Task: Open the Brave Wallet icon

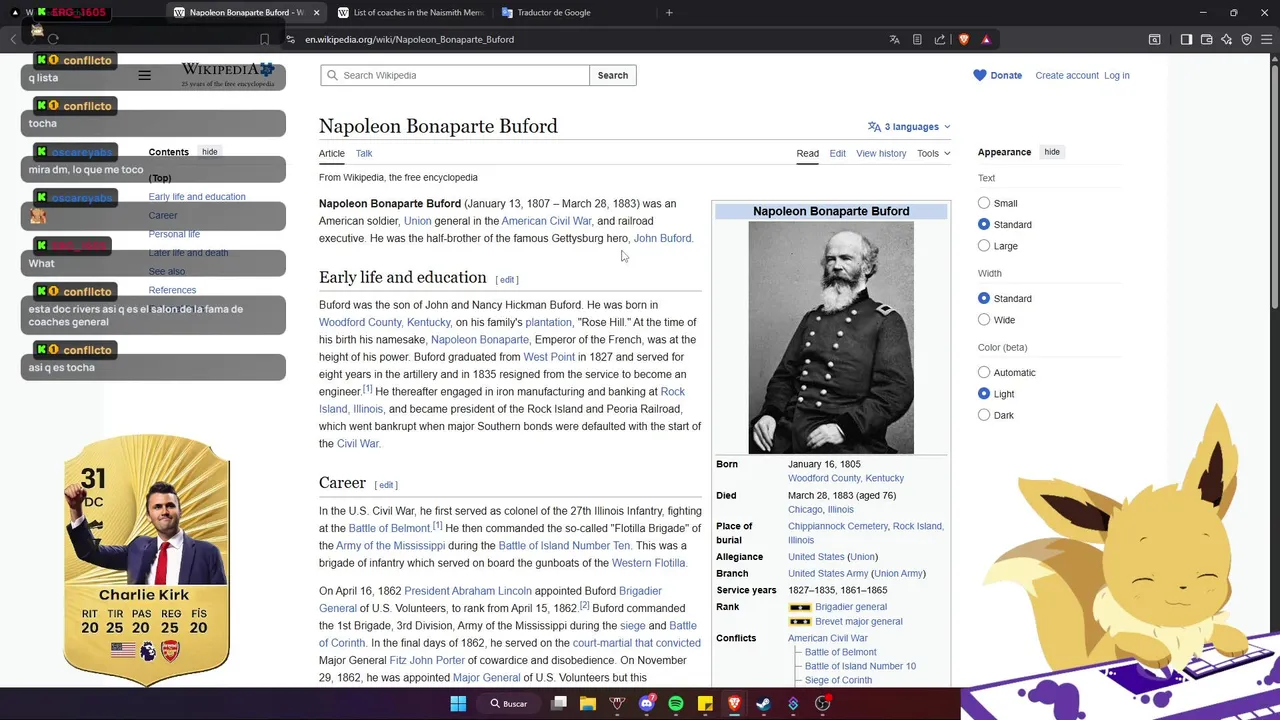Action: click(1207, 39)
